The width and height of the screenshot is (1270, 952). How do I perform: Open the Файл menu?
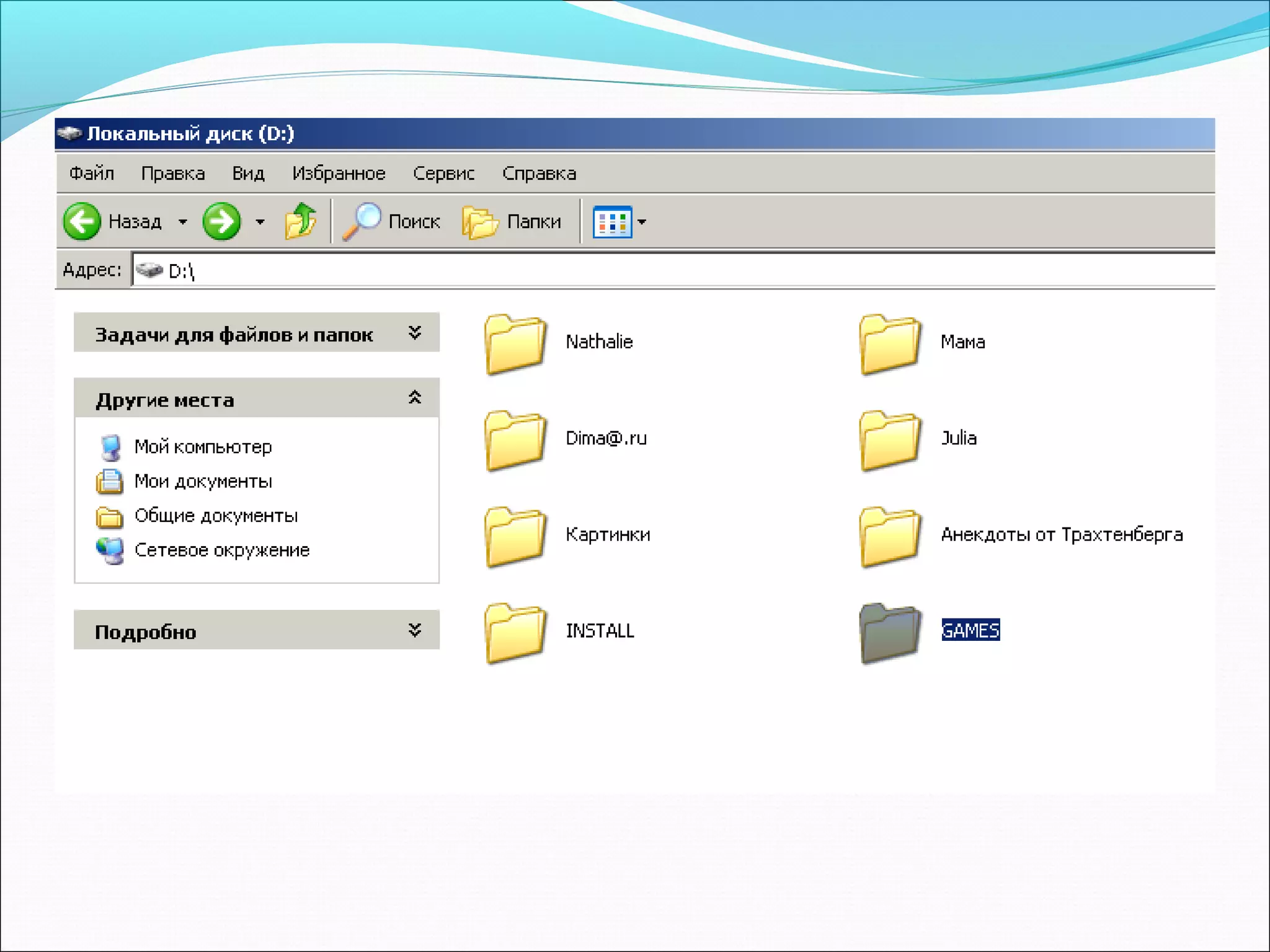click(x=92, y=174)
